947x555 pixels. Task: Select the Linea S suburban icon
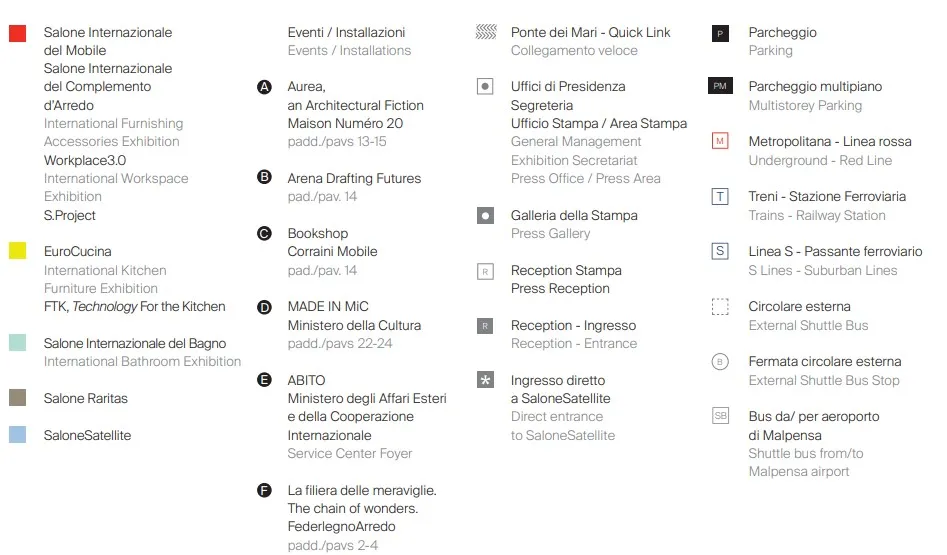point(720,252)
